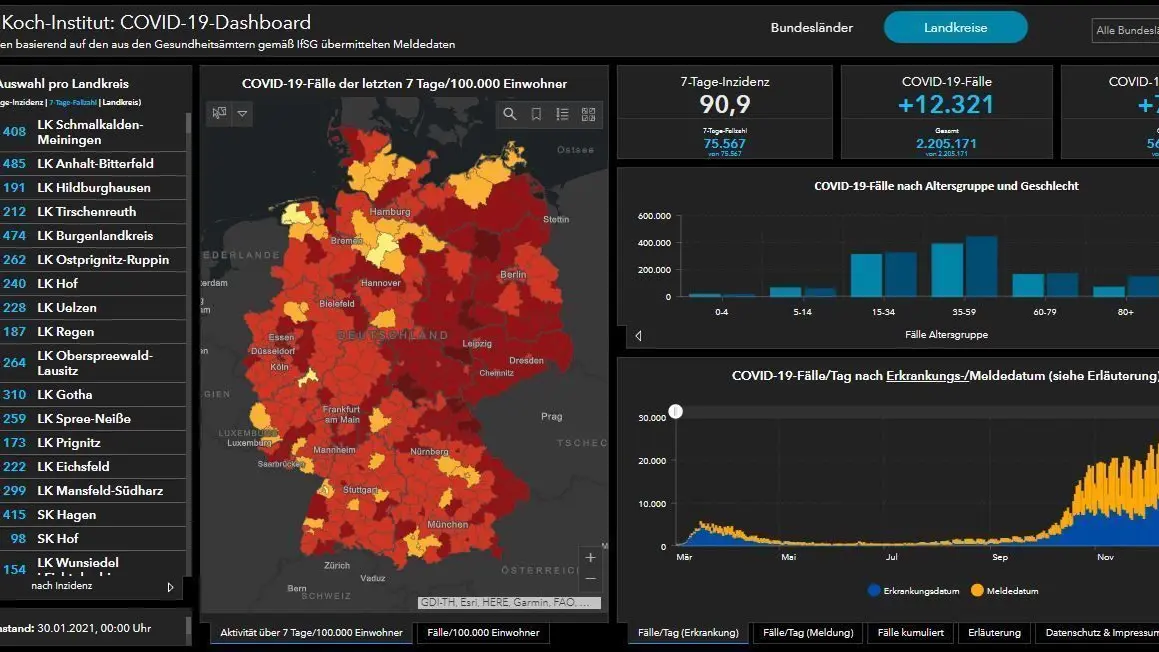1159x652 pixels.
Task: Click the left arrow under Altersgruppe chart
Action: click(639, 336)
